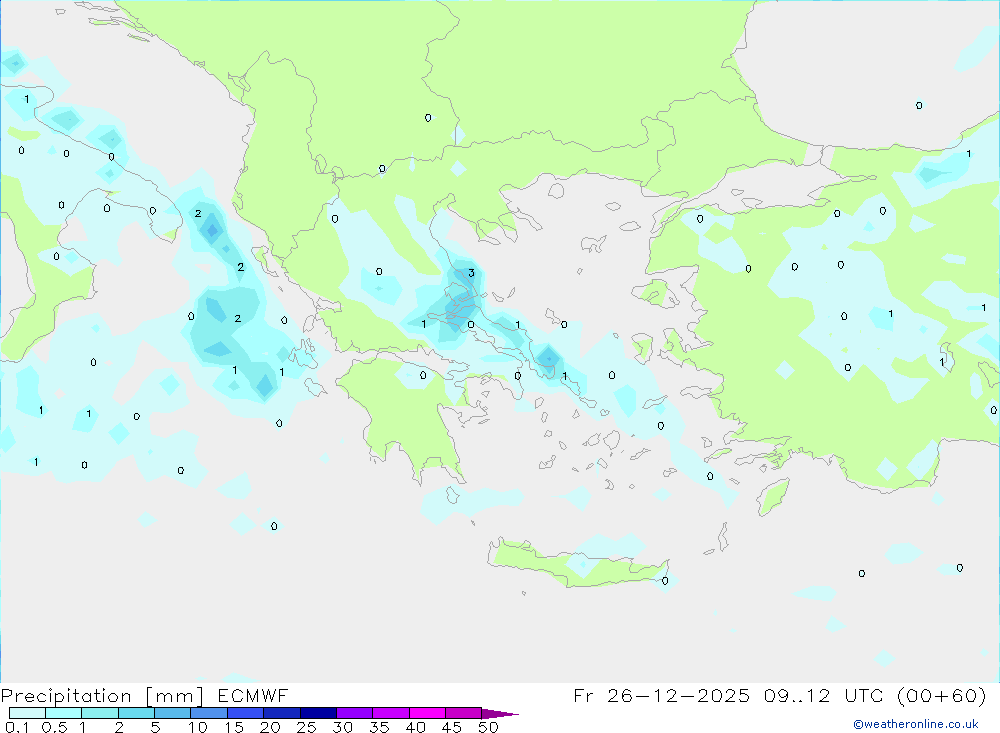Click the '20' legend scale label
The image size is (1000, 733).
click(x=270, y=727)
